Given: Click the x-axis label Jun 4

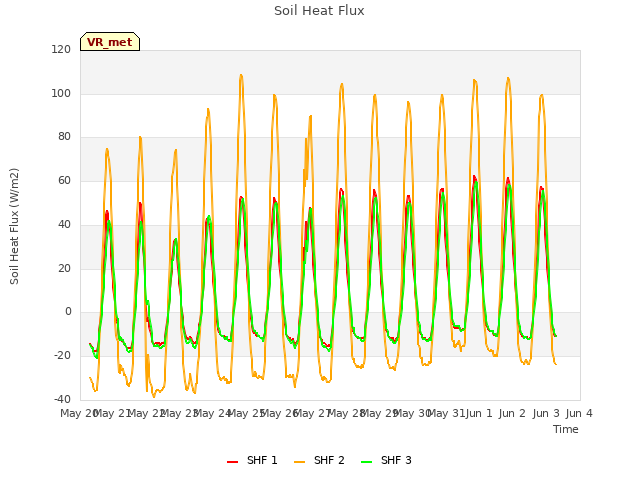Looking at the screenshot, I should tap(579, 413).
